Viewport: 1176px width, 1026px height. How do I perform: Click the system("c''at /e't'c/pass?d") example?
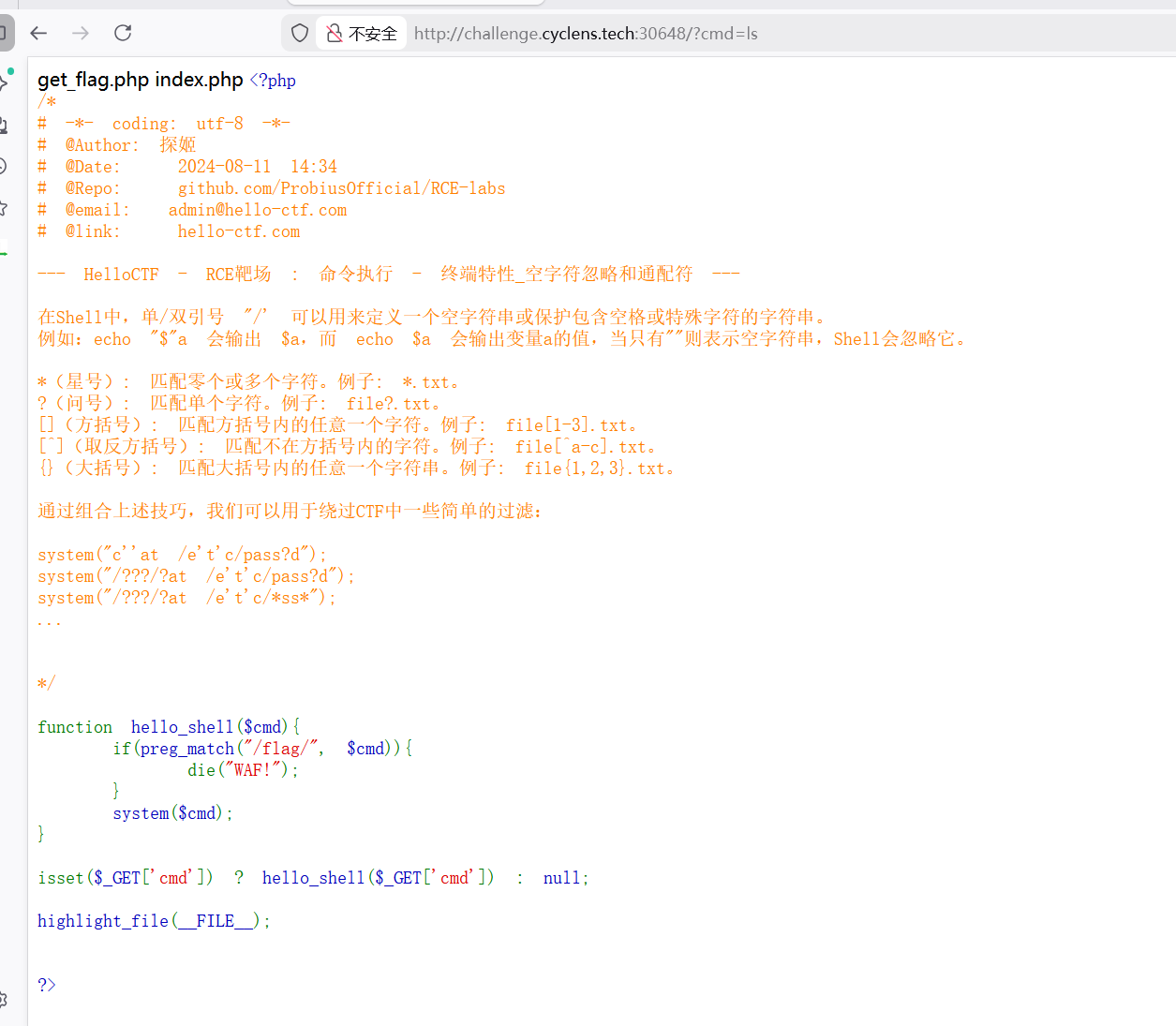point(183,555)
